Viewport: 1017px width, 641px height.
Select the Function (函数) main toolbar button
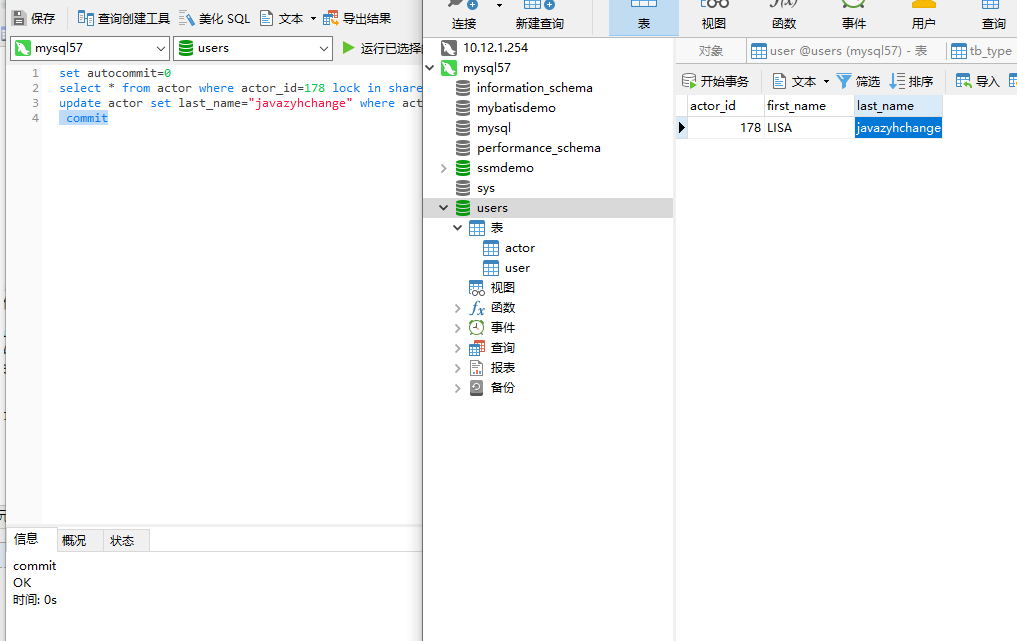pyautogui.click(x=784, y=16)
